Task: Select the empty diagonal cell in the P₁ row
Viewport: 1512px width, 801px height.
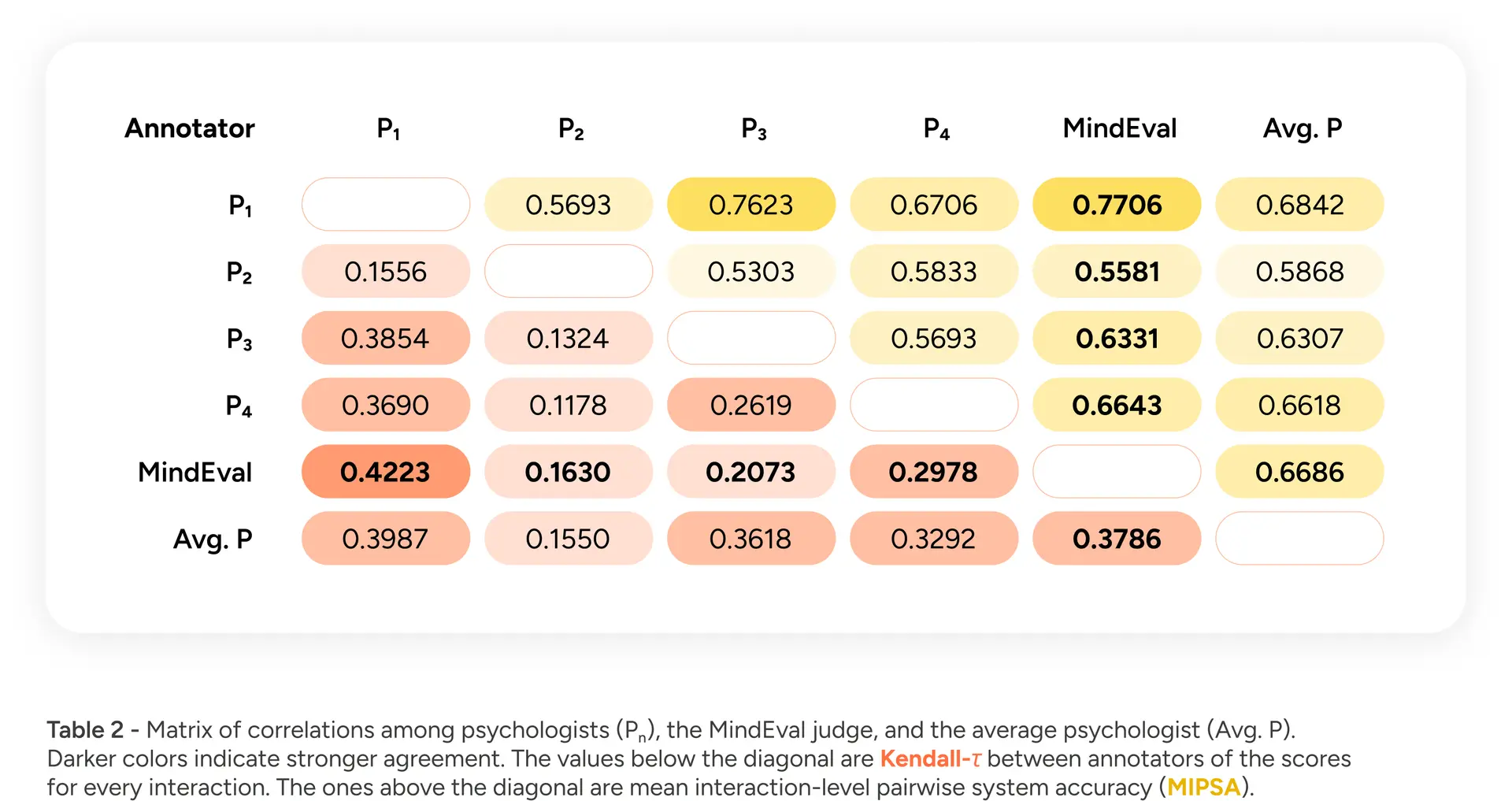Action: pos(385,205)
